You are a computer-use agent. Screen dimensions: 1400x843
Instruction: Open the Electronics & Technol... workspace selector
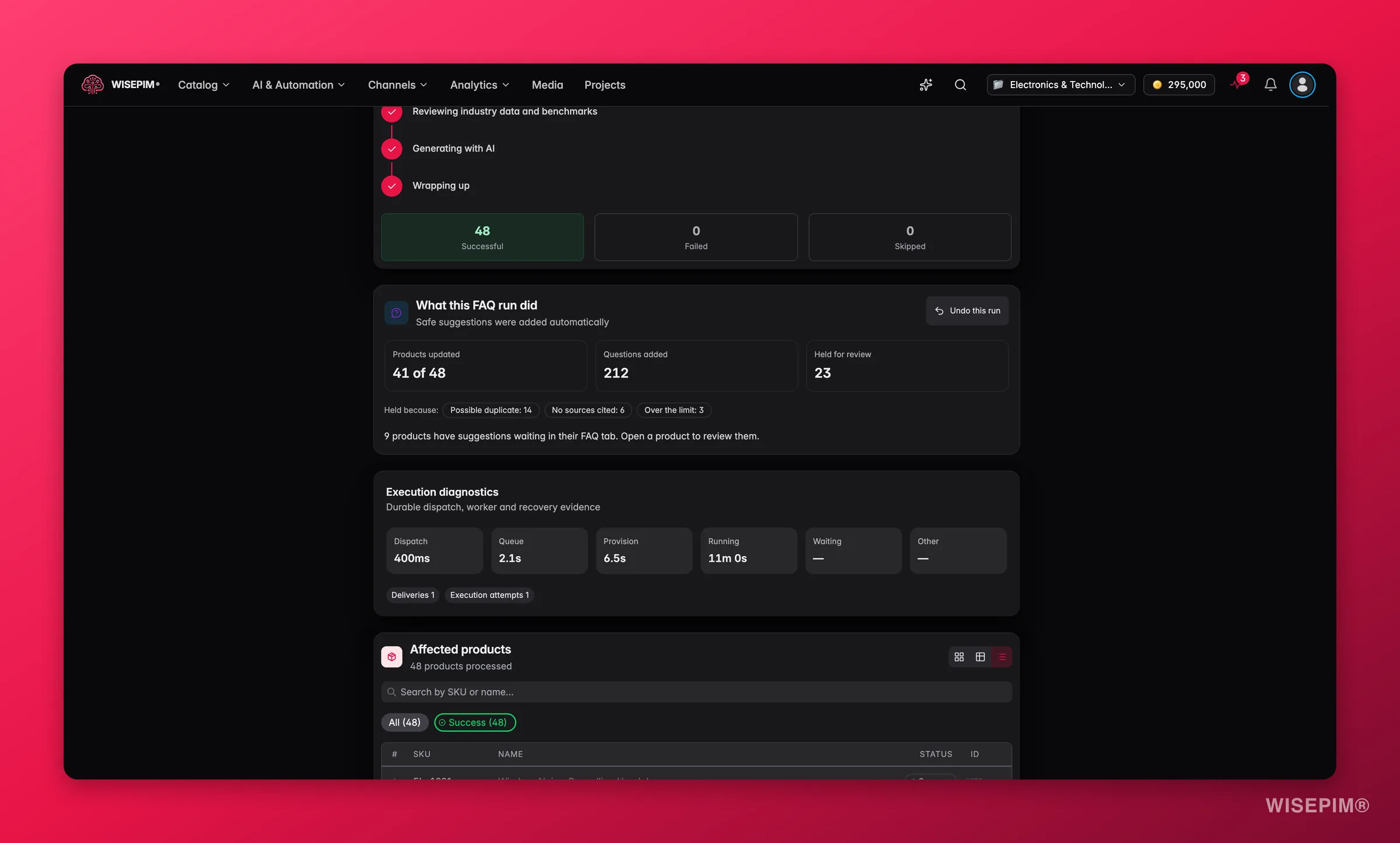[x=1060, y=85]
